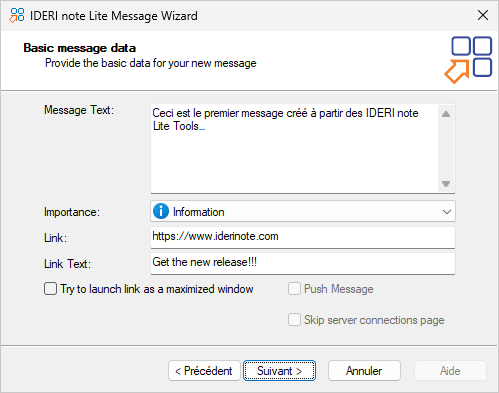Image resolution: width=499 pixels, height=393 pixels.
Task: Cancel the wizard with Annuler
Action: coord(364,371)
